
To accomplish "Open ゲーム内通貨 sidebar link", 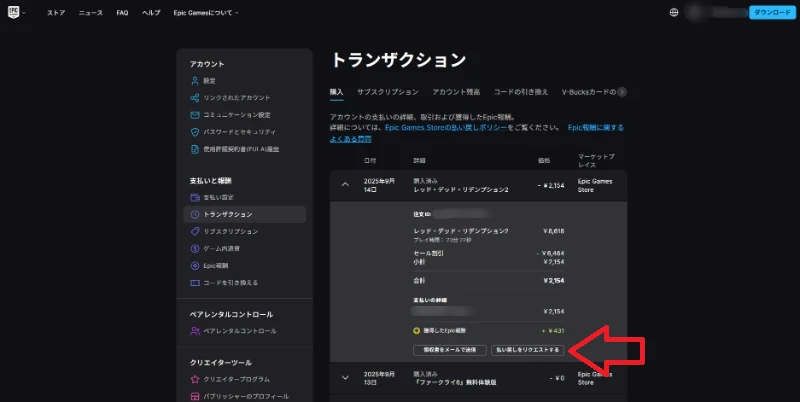I will point(221,248).
